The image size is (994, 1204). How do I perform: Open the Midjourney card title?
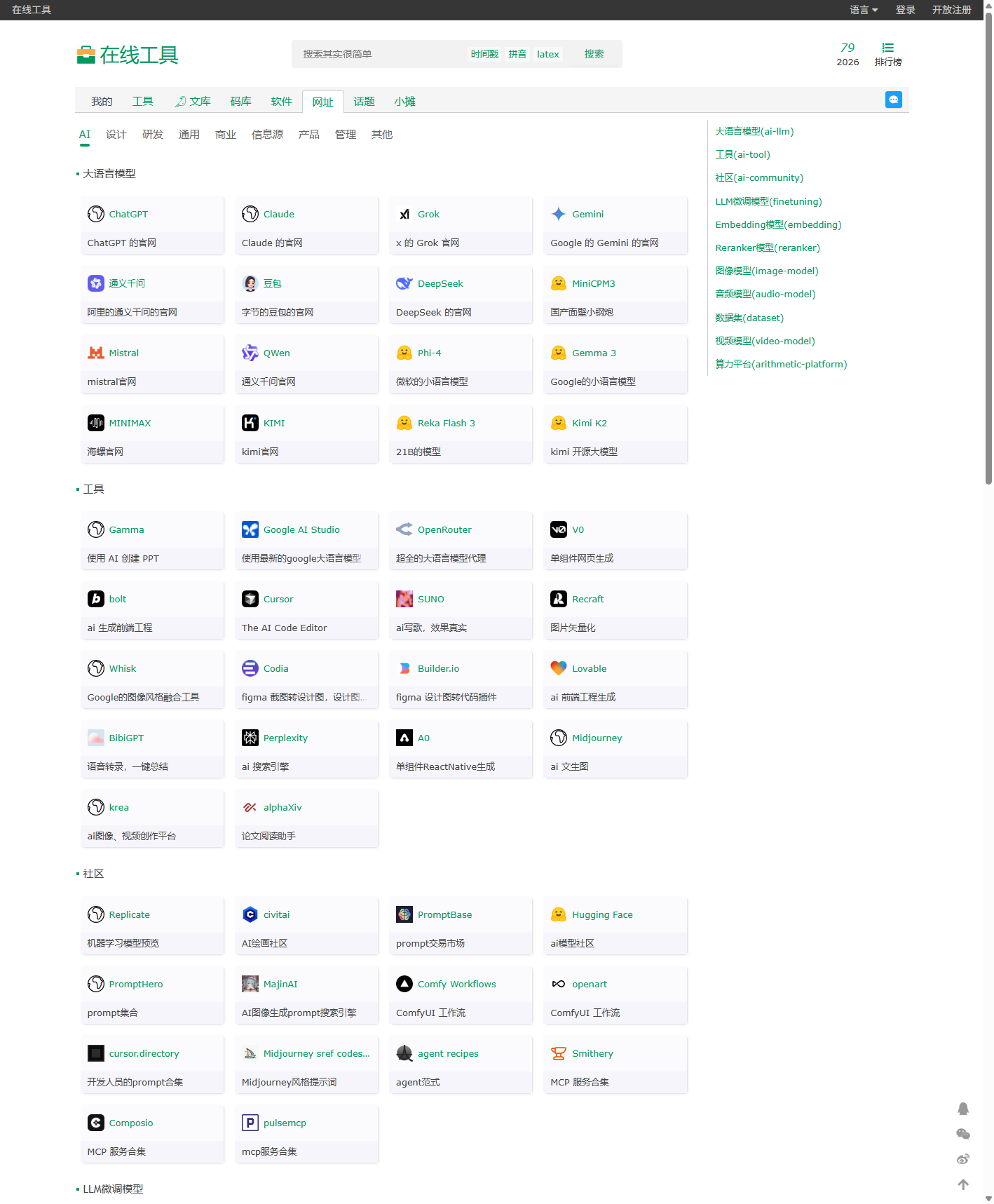[x=597, y=738]
